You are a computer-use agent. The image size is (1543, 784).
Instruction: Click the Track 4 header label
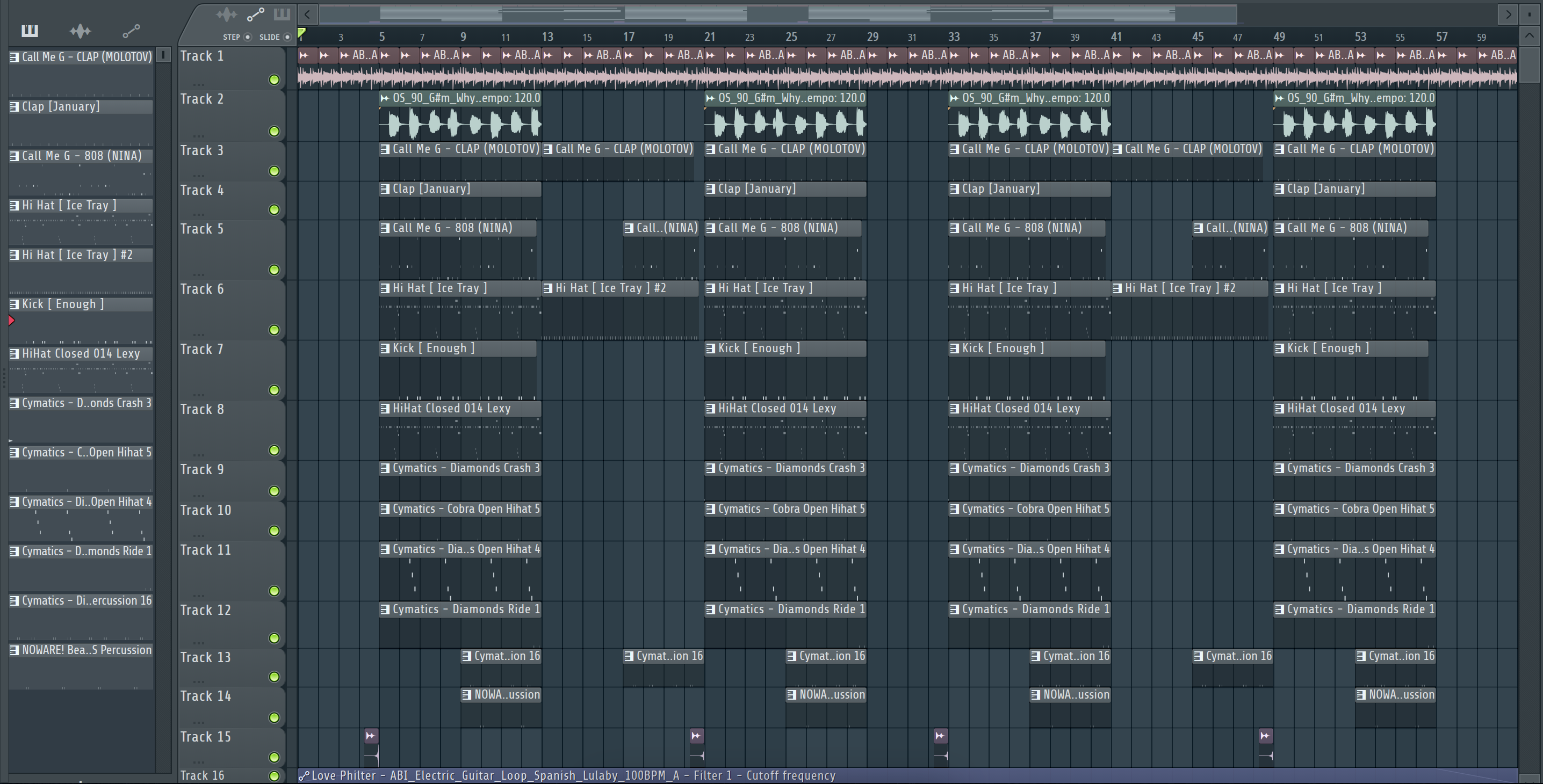(202, 190)
